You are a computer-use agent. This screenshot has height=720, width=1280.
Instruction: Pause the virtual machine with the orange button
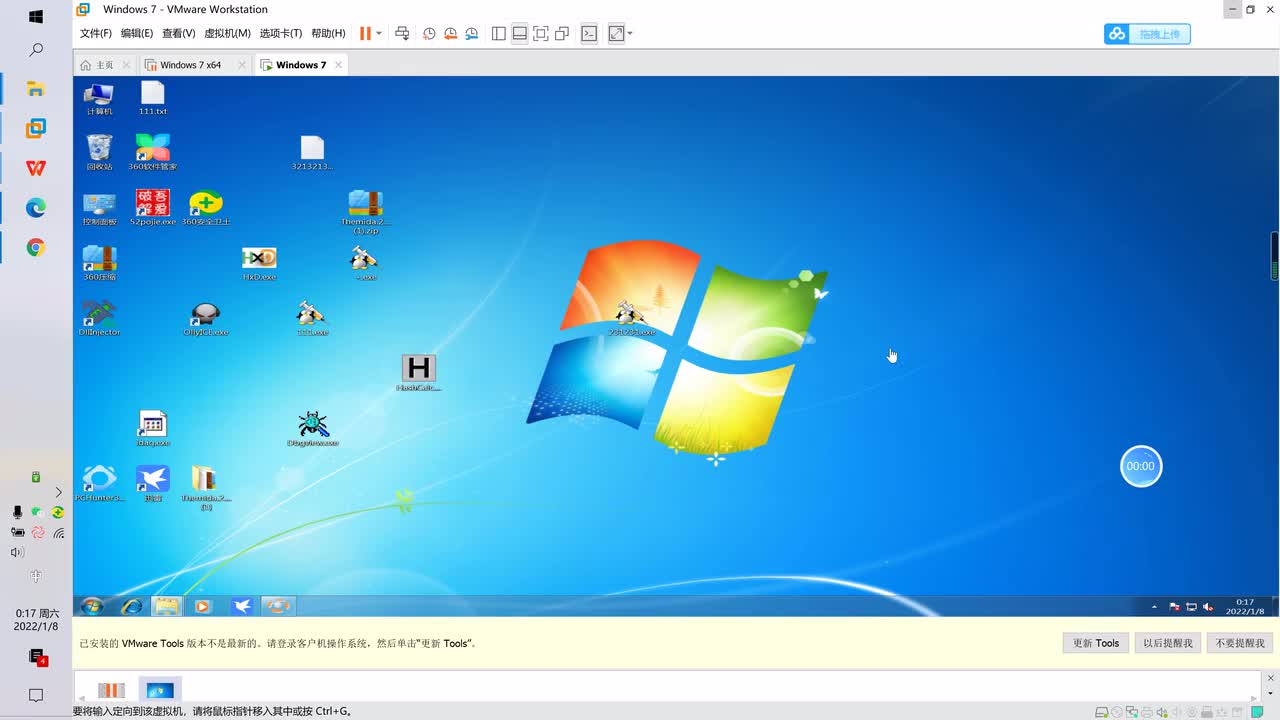[365, 33]
